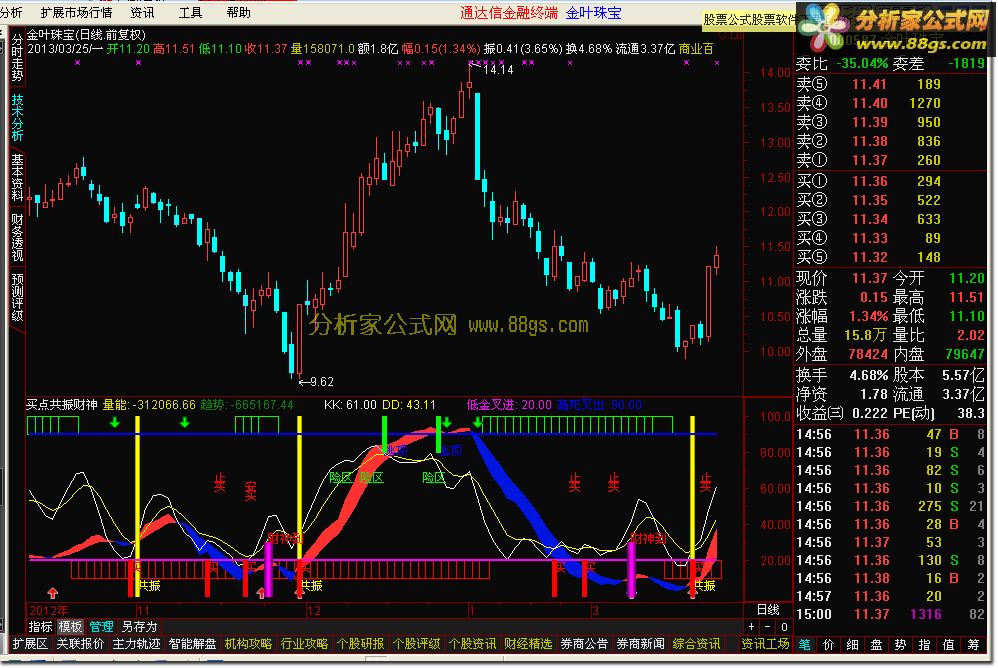The width and height of the screenshot is (998, 668).
Task: Open the 关联报价 tab
Action: (80, 644)
